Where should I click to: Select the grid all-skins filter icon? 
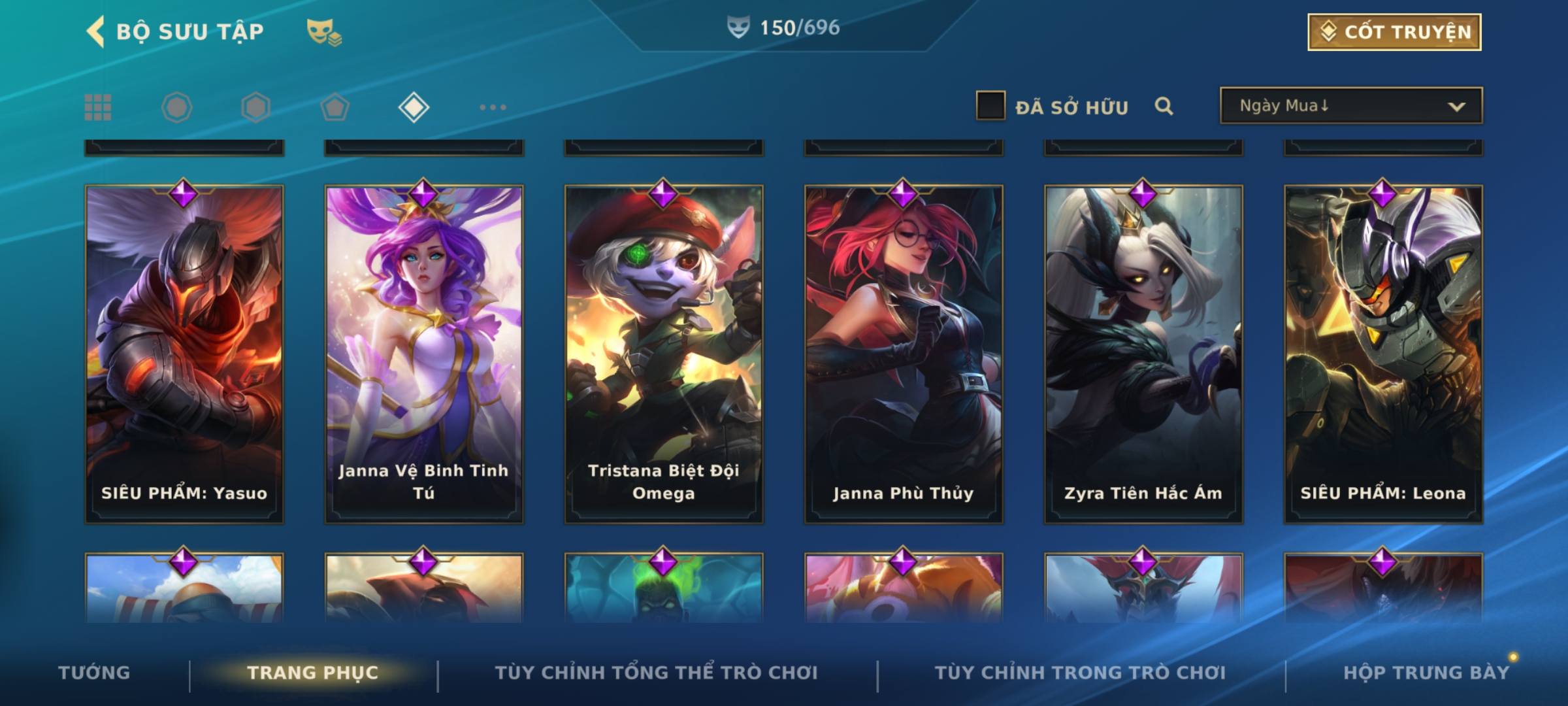[x=98, y=107]
